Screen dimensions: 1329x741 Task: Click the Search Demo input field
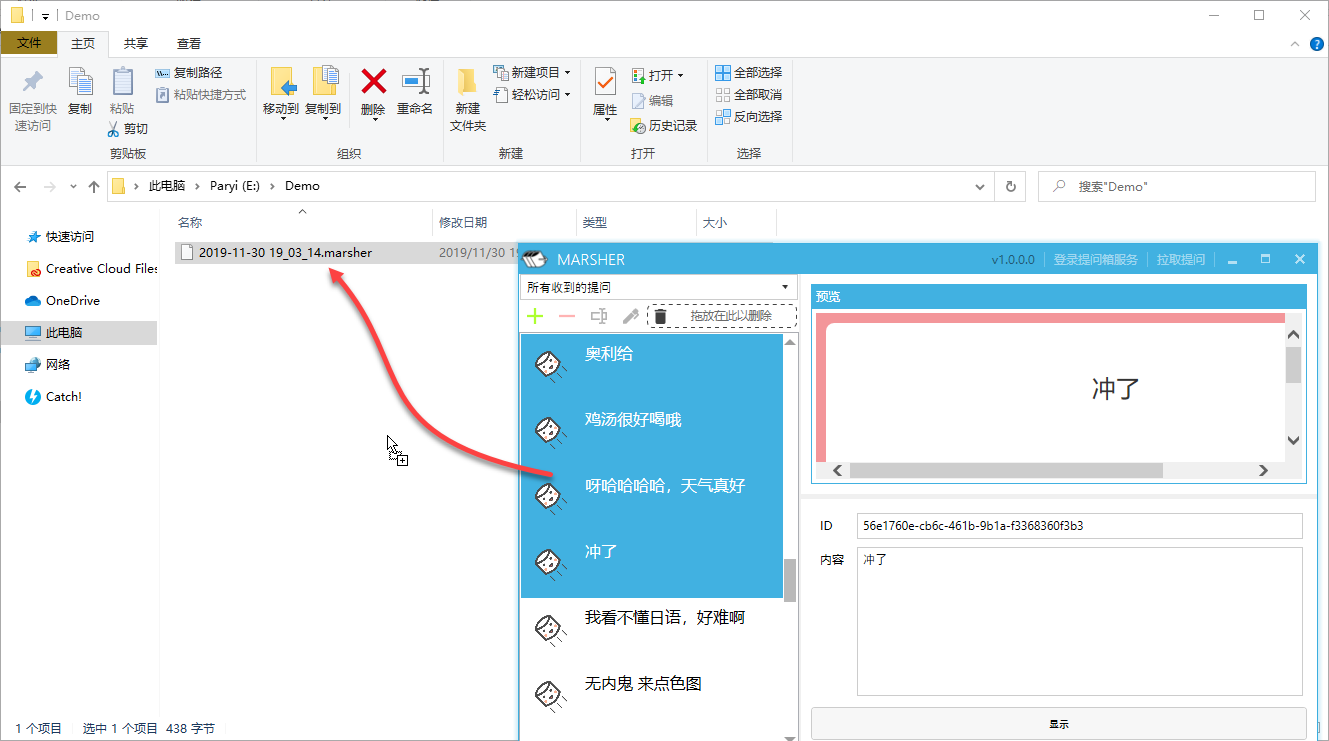pos(1177,186)
